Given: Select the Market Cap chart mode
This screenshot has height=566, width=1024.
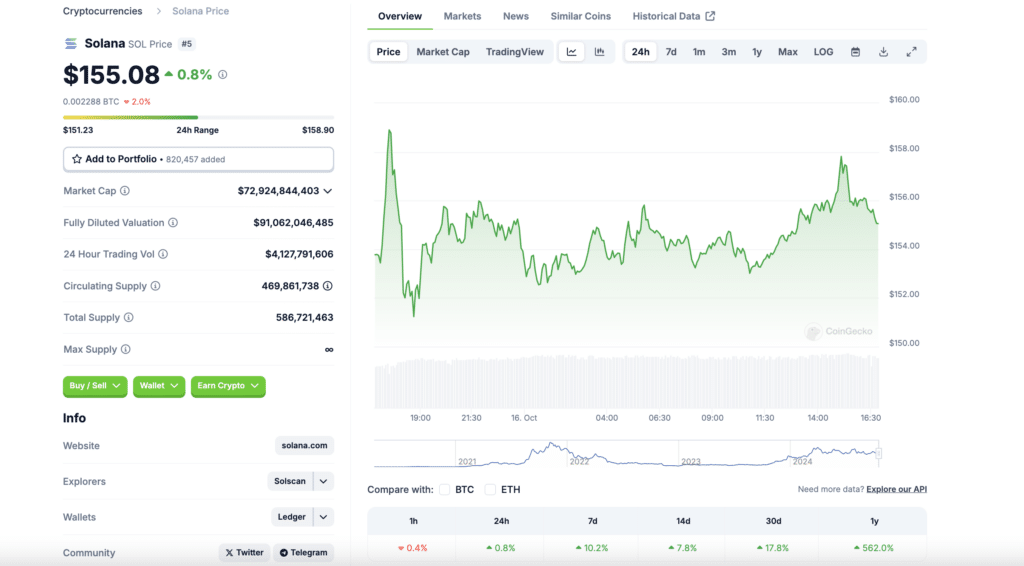Looking at the screenshot, I should click(x=443, y=52).
